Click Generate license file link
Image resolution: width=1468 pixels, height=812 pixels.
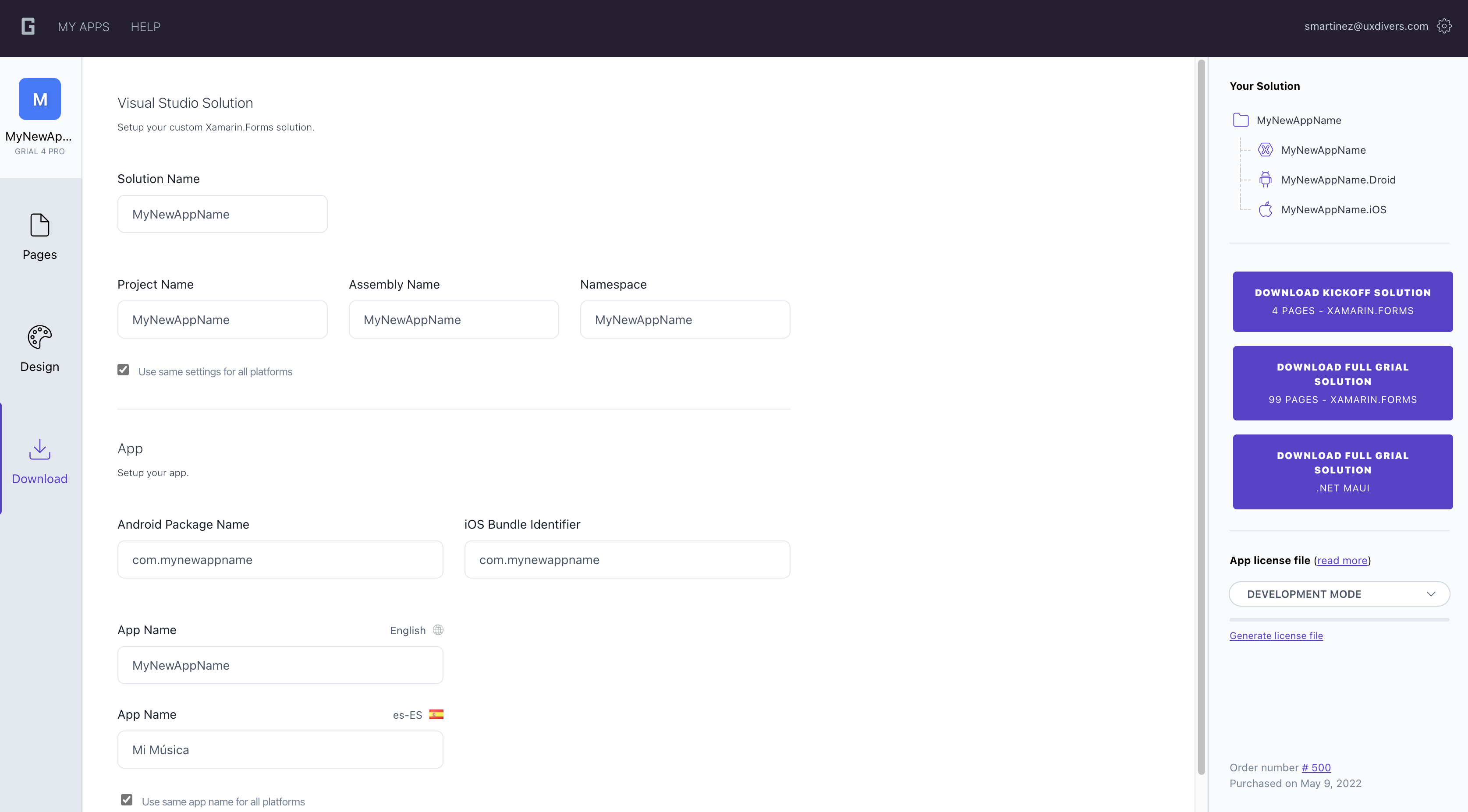(1276, 635)
